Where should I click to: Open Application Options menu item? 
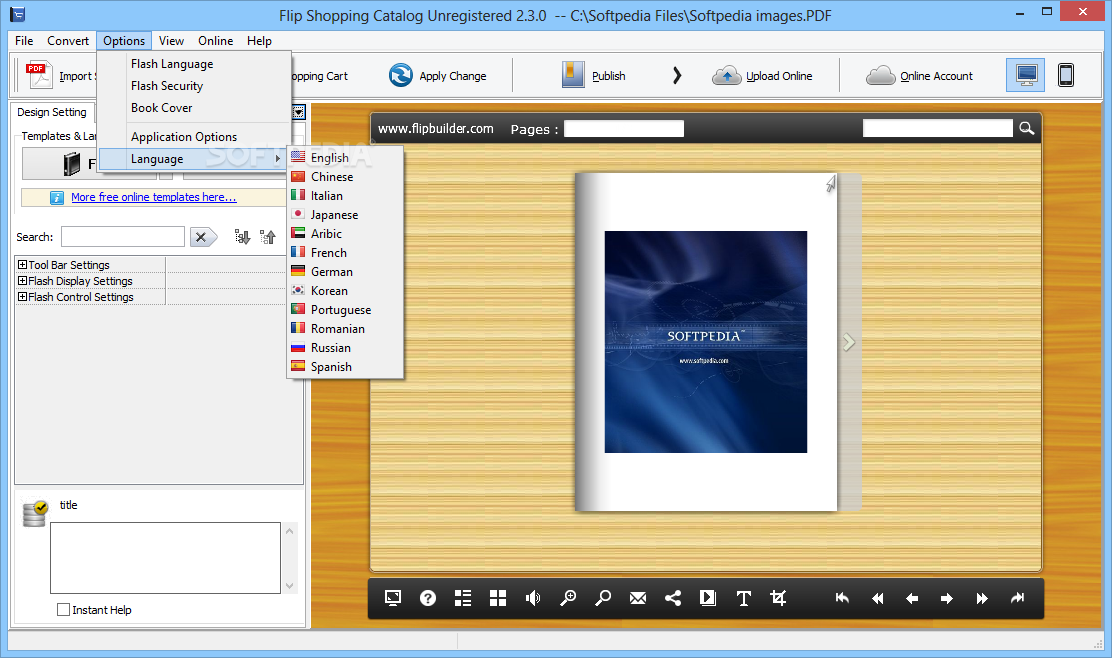coord(194,137)
